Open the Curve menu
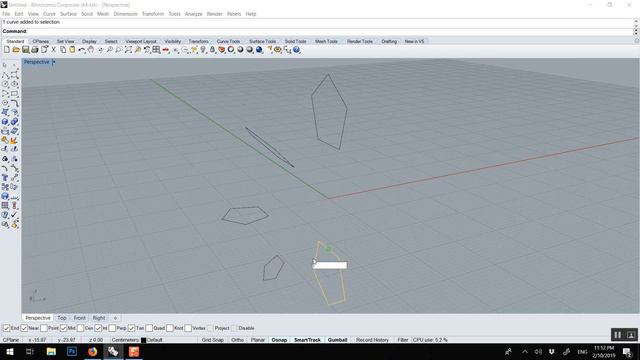 (x=49, y=14)
